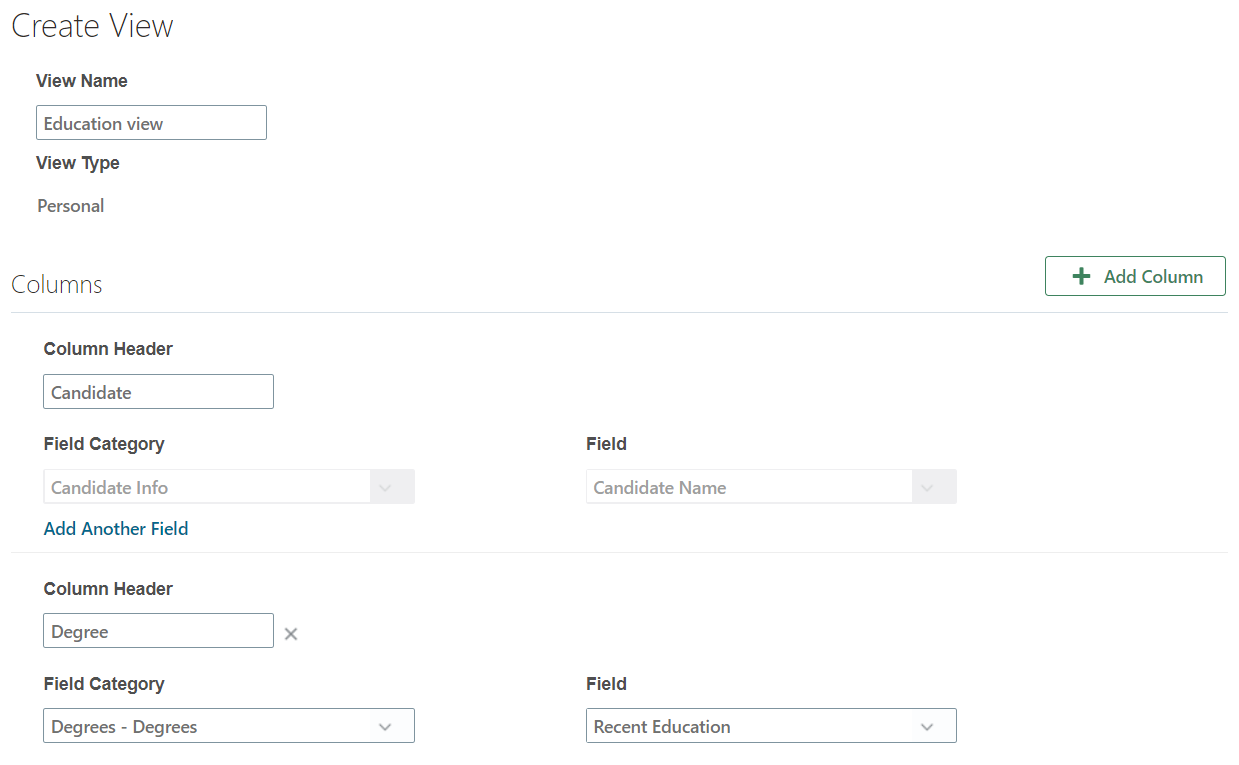This screenshot has width=1239, height=765.
Task: Remove the Degree column using X icon
Action: pos(291,633)
